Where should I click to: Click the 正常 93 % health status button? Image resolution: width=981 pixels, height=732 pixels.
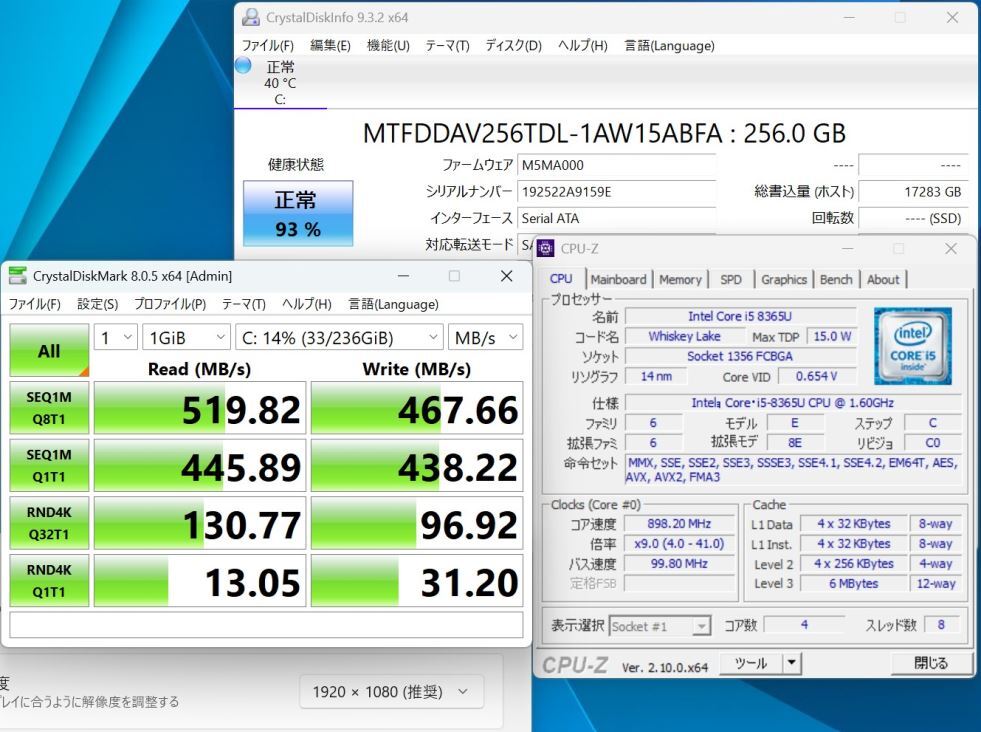298,213
